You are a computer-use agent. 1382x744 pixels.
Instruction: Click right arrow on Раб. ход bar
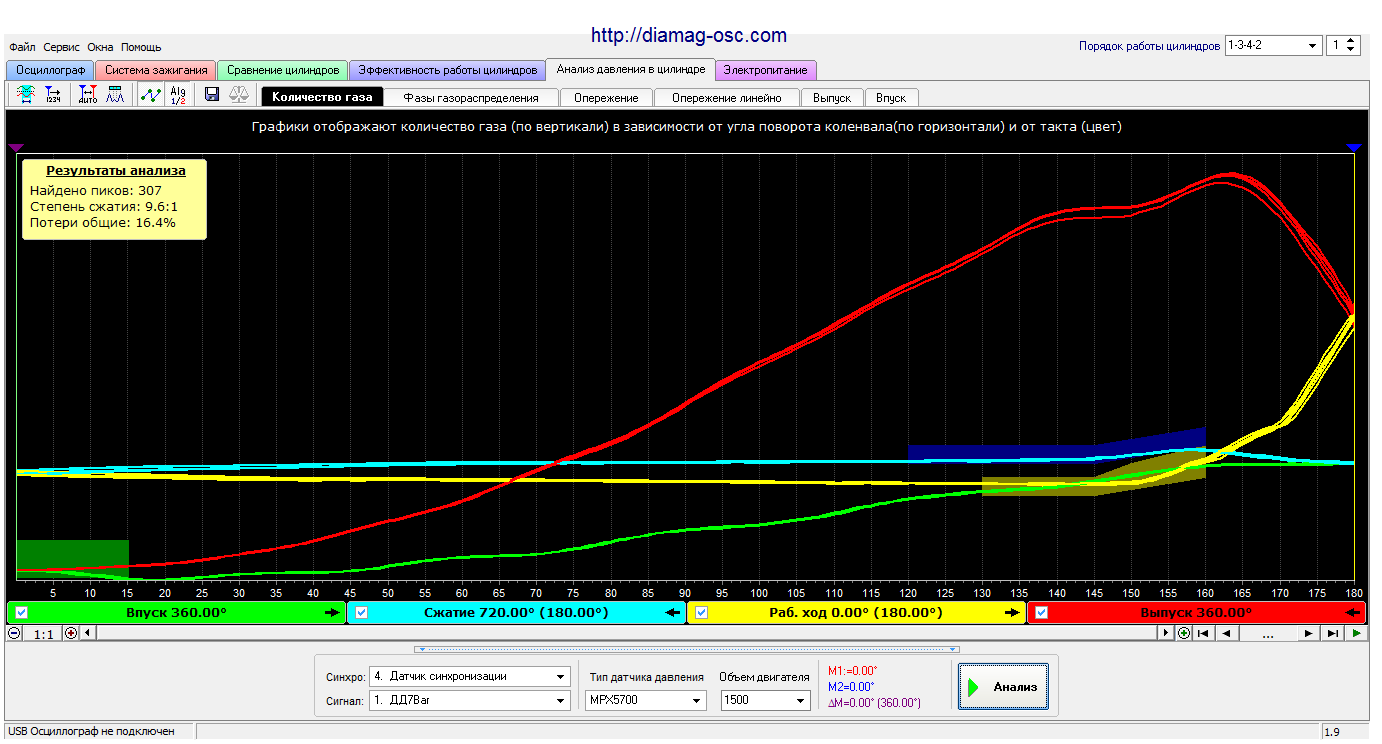point(1013,613)
